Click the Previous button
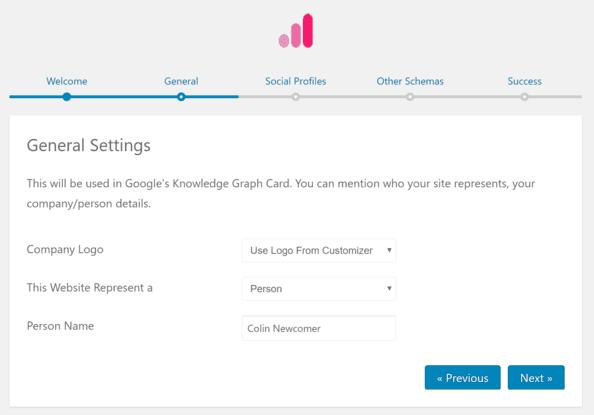This screenshot has width=594, height=415. point(463,377)
